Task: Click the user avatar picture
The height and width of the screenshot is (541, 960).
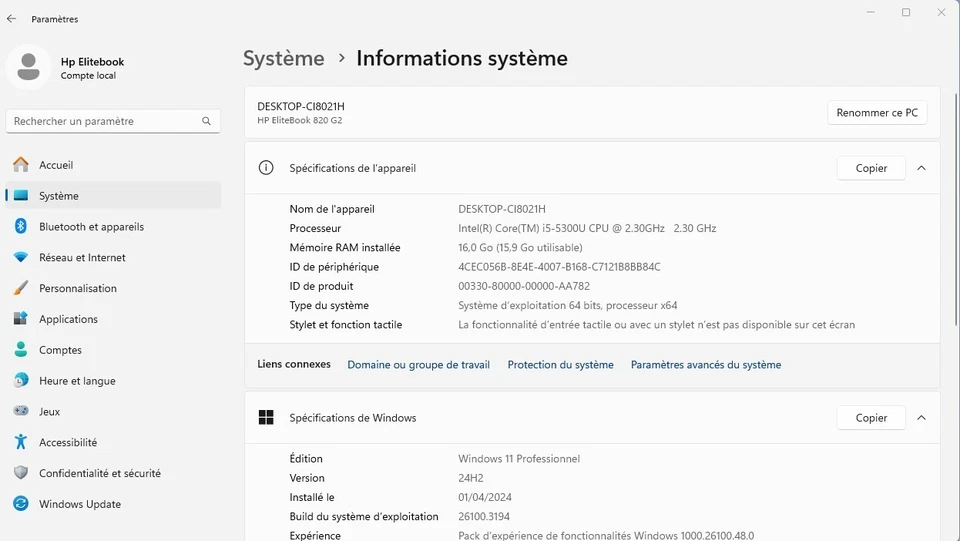Action: click(28, 67)
